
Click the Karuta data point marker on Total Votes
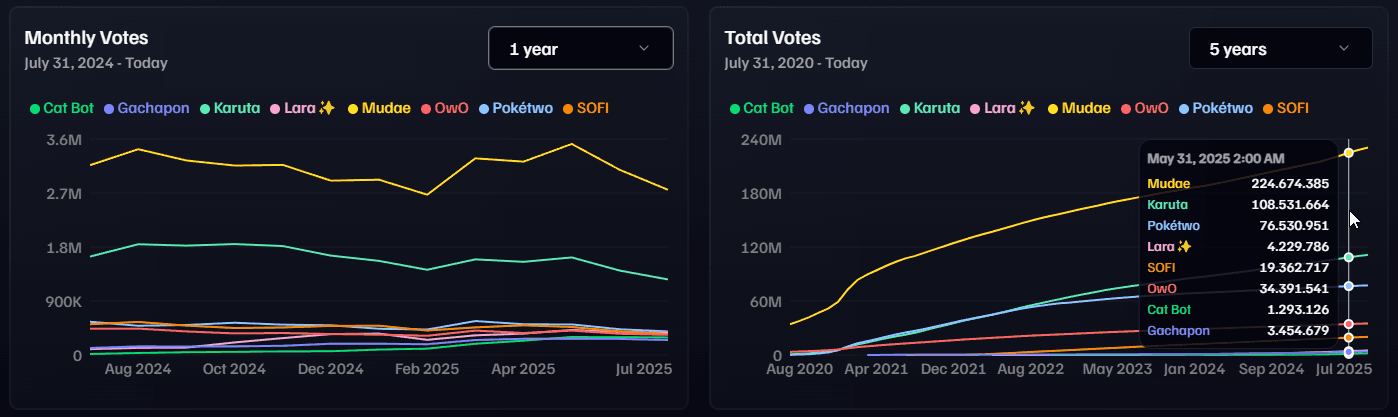pos(1348,258)
